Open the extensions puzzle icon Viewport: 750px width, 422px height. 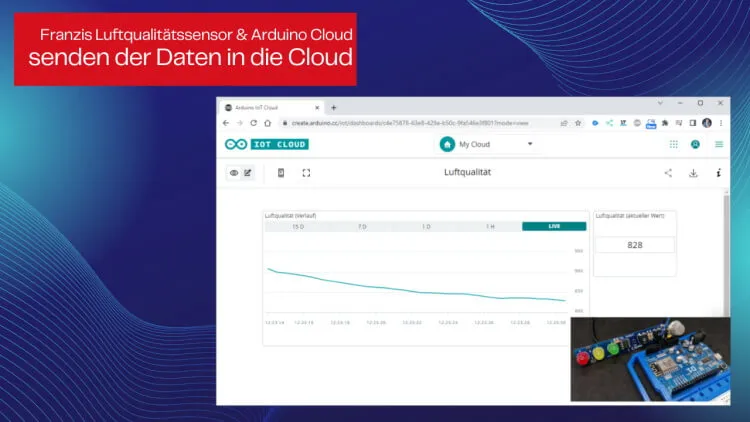click(x=665, y=123)
